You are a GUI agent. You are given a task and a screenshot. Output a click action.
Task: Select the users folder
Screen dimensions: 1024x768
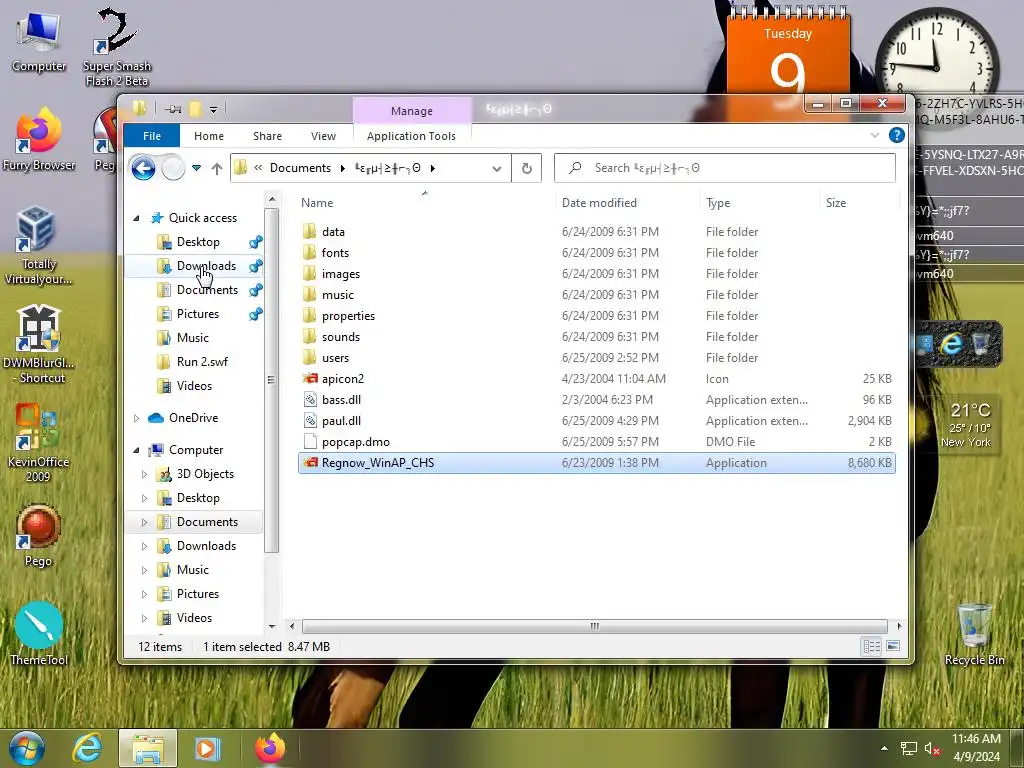596,358
